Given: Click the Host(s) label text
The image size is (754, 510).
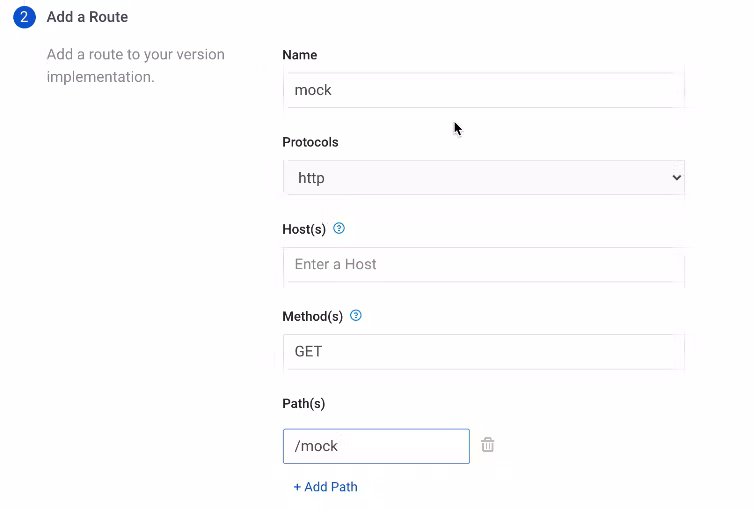Looking at the screenshot, I should pos(304,229).
